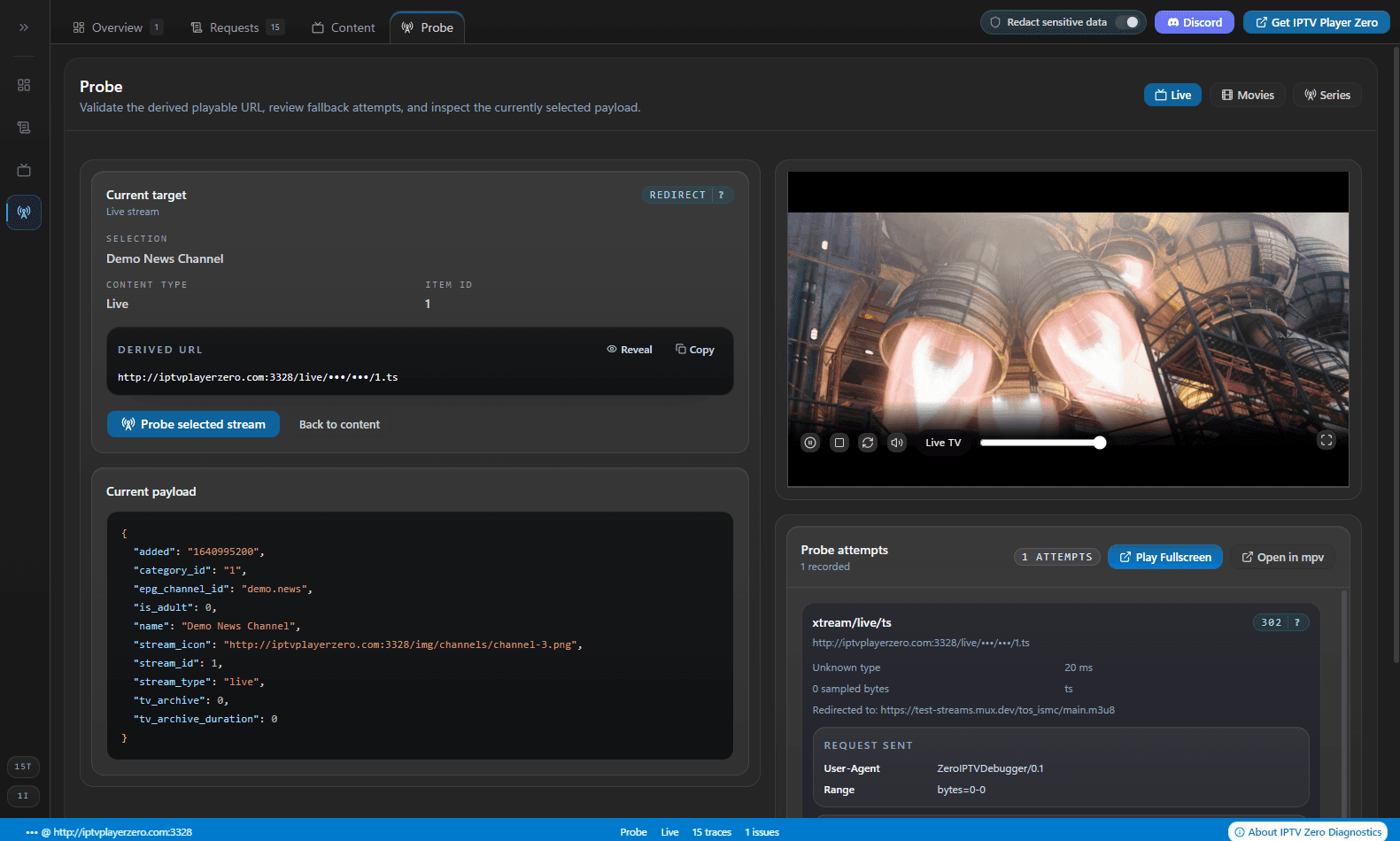This screenshot has height=841, width=1400.
Task: Expand the collapsed left sidebar
Action: tap(24, 27)
